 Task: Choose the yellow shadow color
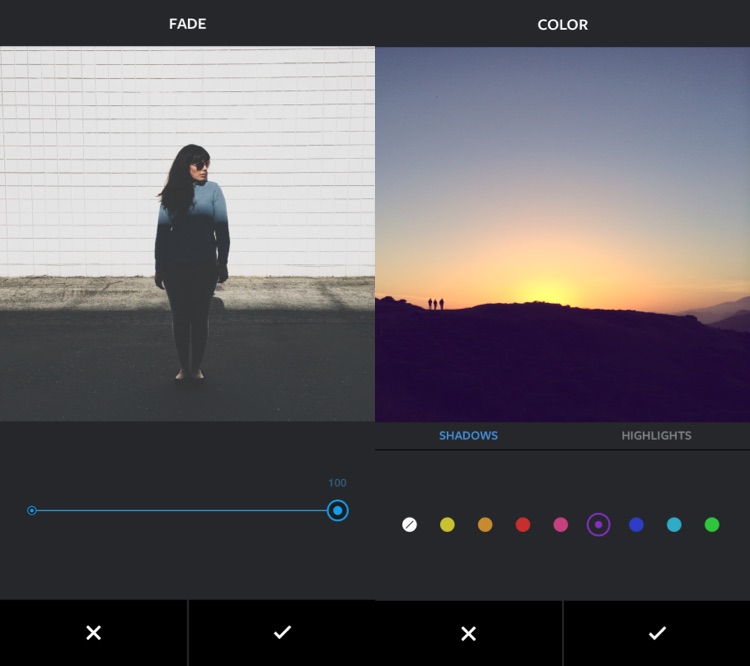tap(447, 524)
